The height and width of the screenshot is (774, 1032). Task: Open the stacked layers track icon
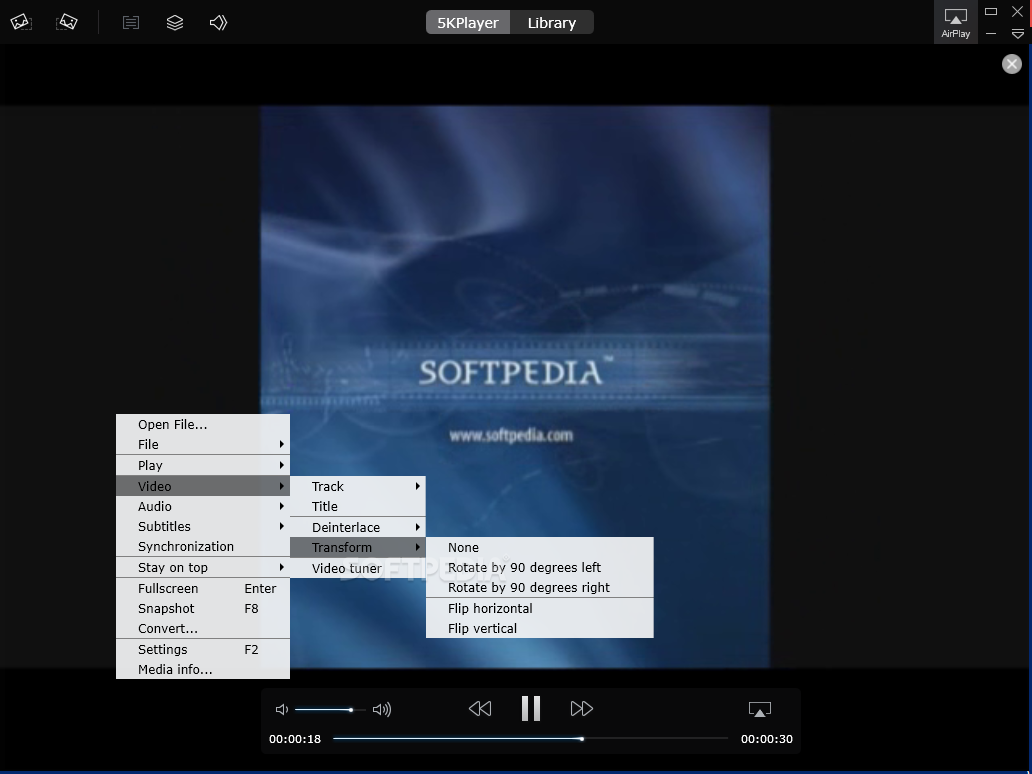pyautogui.click(x=174, y=23)
